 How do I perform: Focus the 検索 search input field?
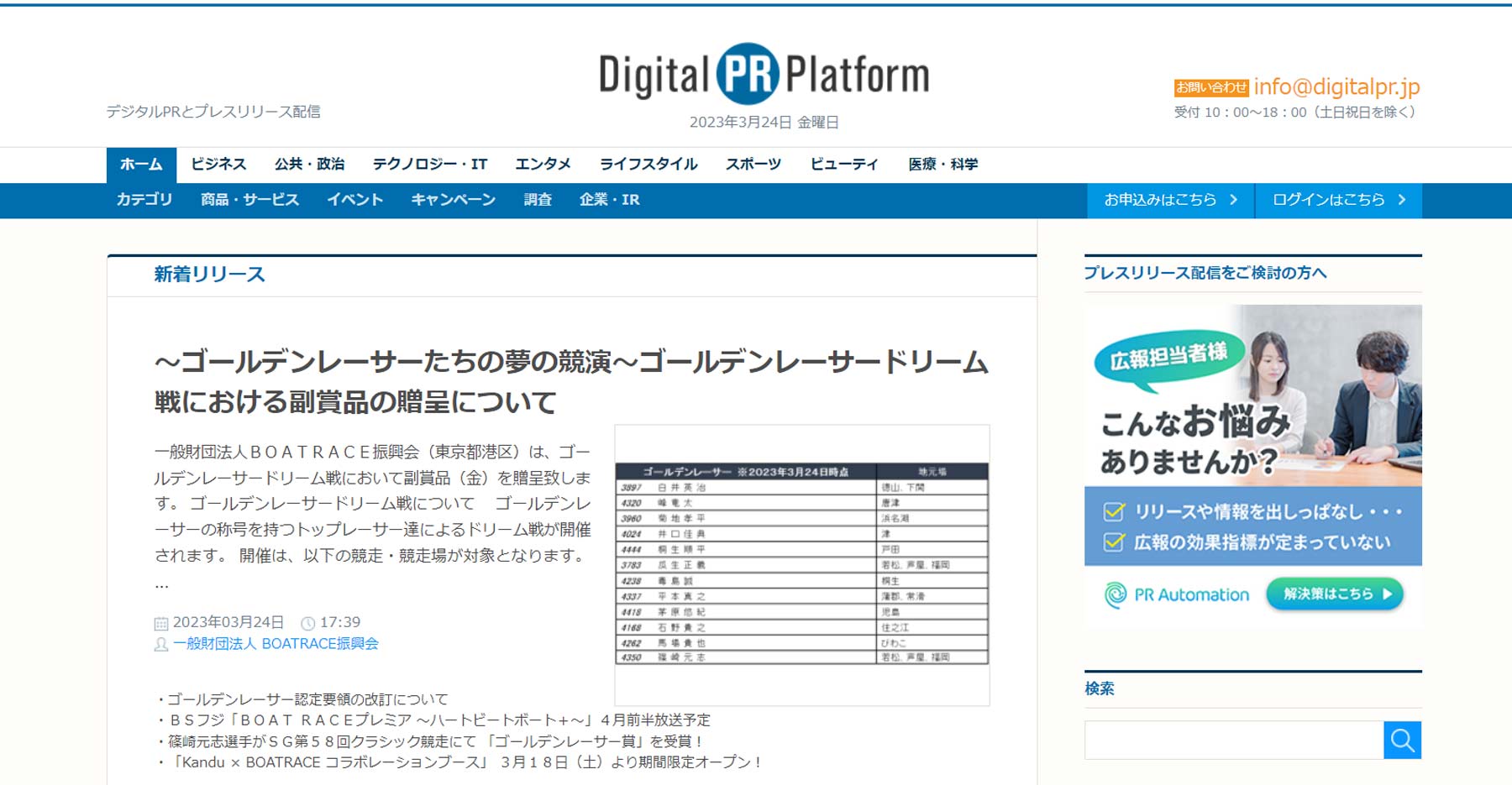point(1234,740)
